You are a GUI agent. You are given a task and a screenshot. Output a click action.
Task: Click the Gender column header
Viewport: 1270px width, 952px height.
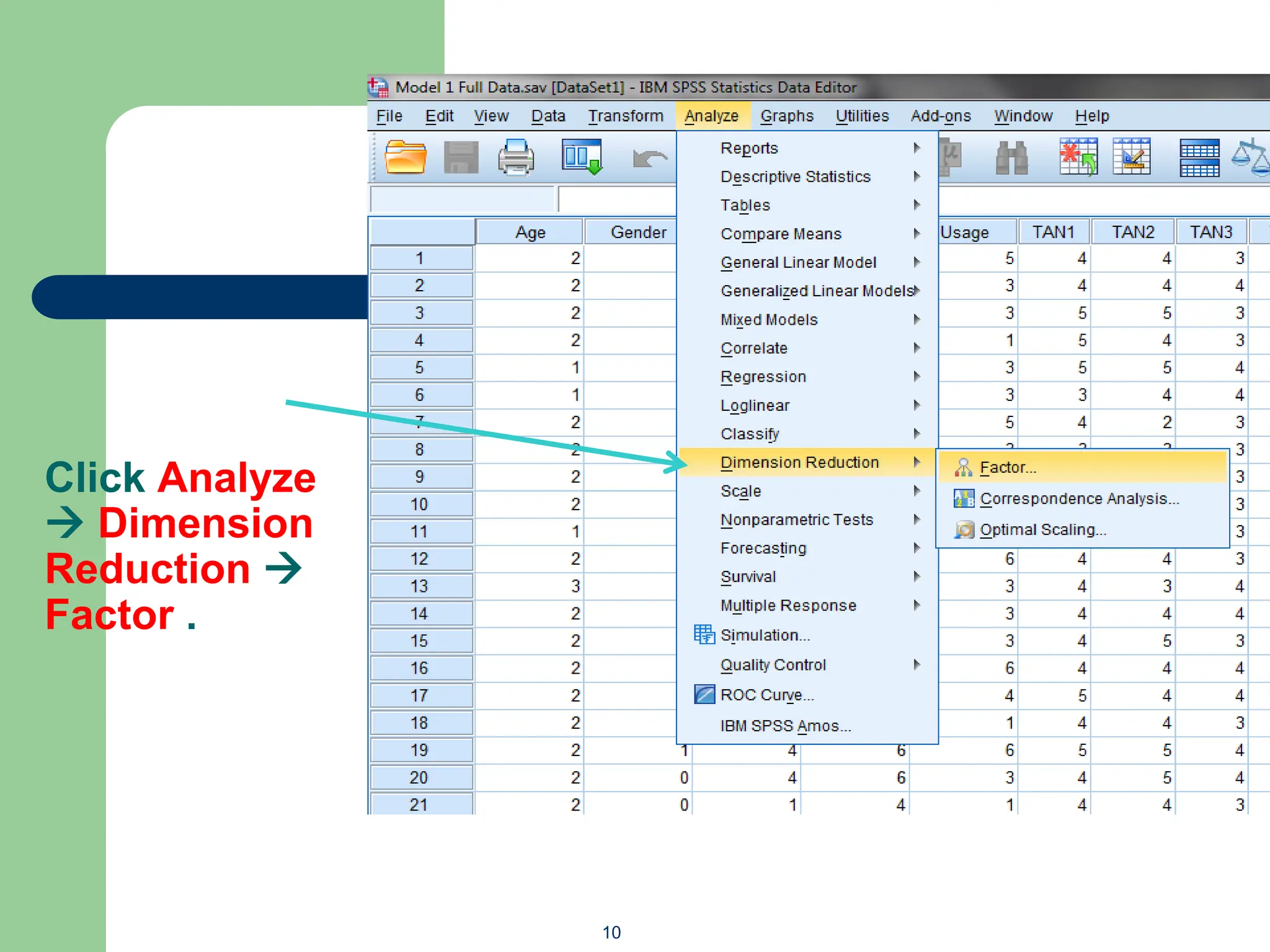(631, 232)
